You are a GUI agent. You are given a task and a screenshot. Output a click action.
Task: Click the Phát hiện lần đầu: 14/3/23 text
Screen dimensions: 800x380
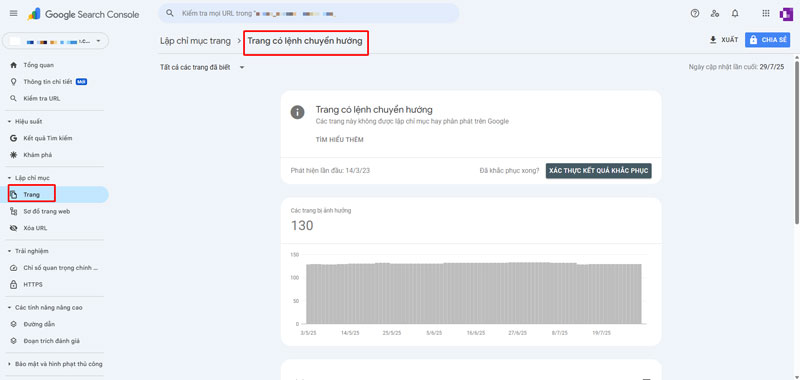(330, 171)
